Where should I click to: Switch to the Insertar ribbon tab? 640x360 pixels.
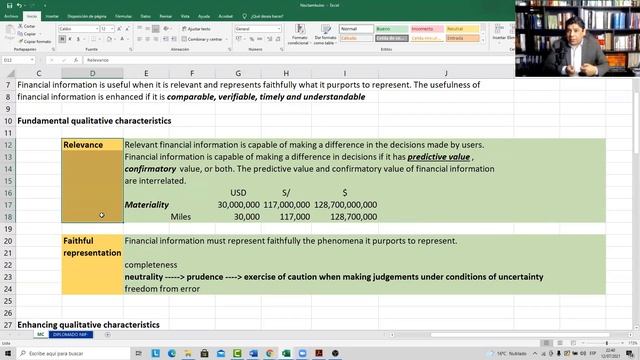coord(52,16)
